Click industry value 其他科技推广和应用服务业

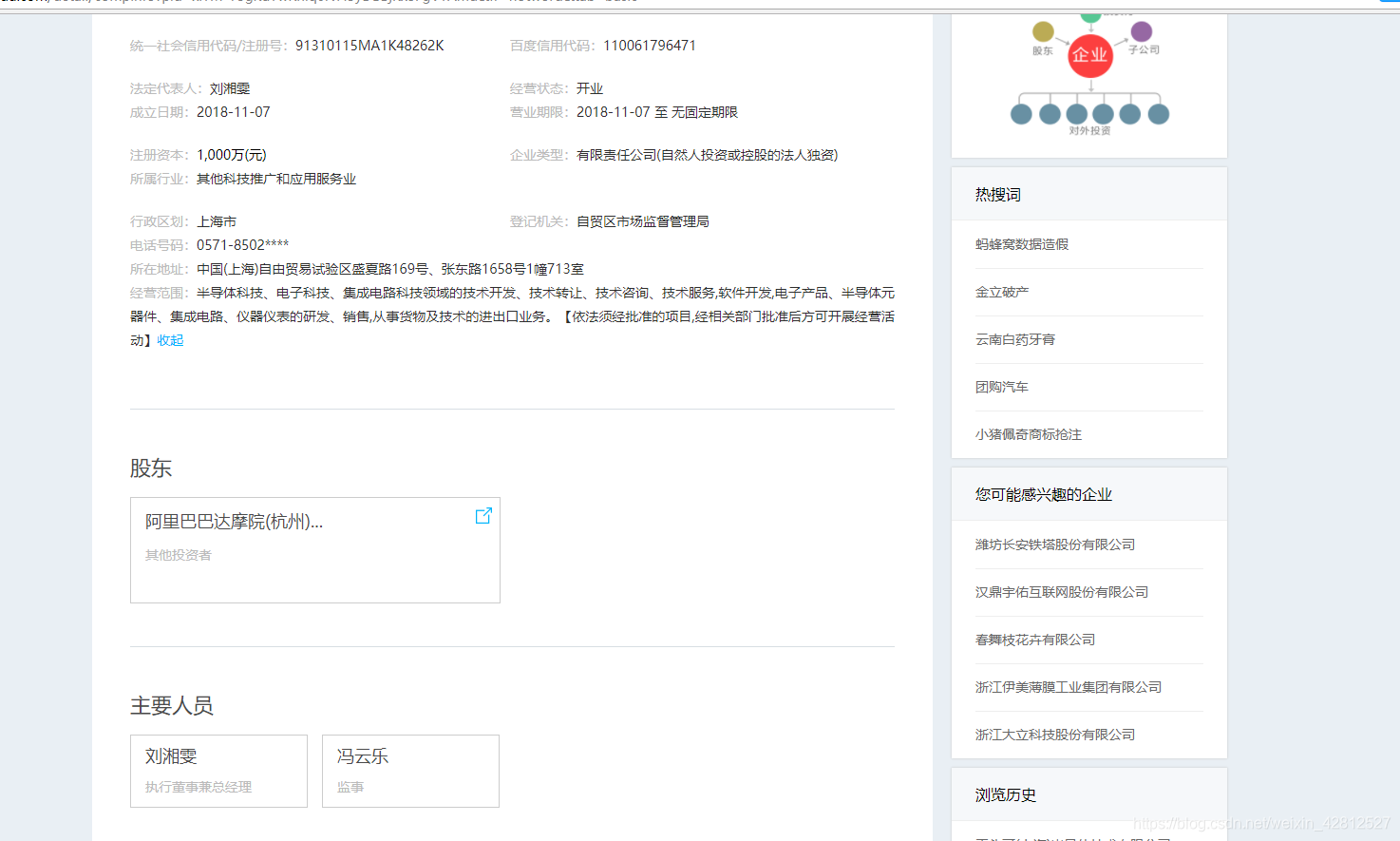tap(276, 179)
